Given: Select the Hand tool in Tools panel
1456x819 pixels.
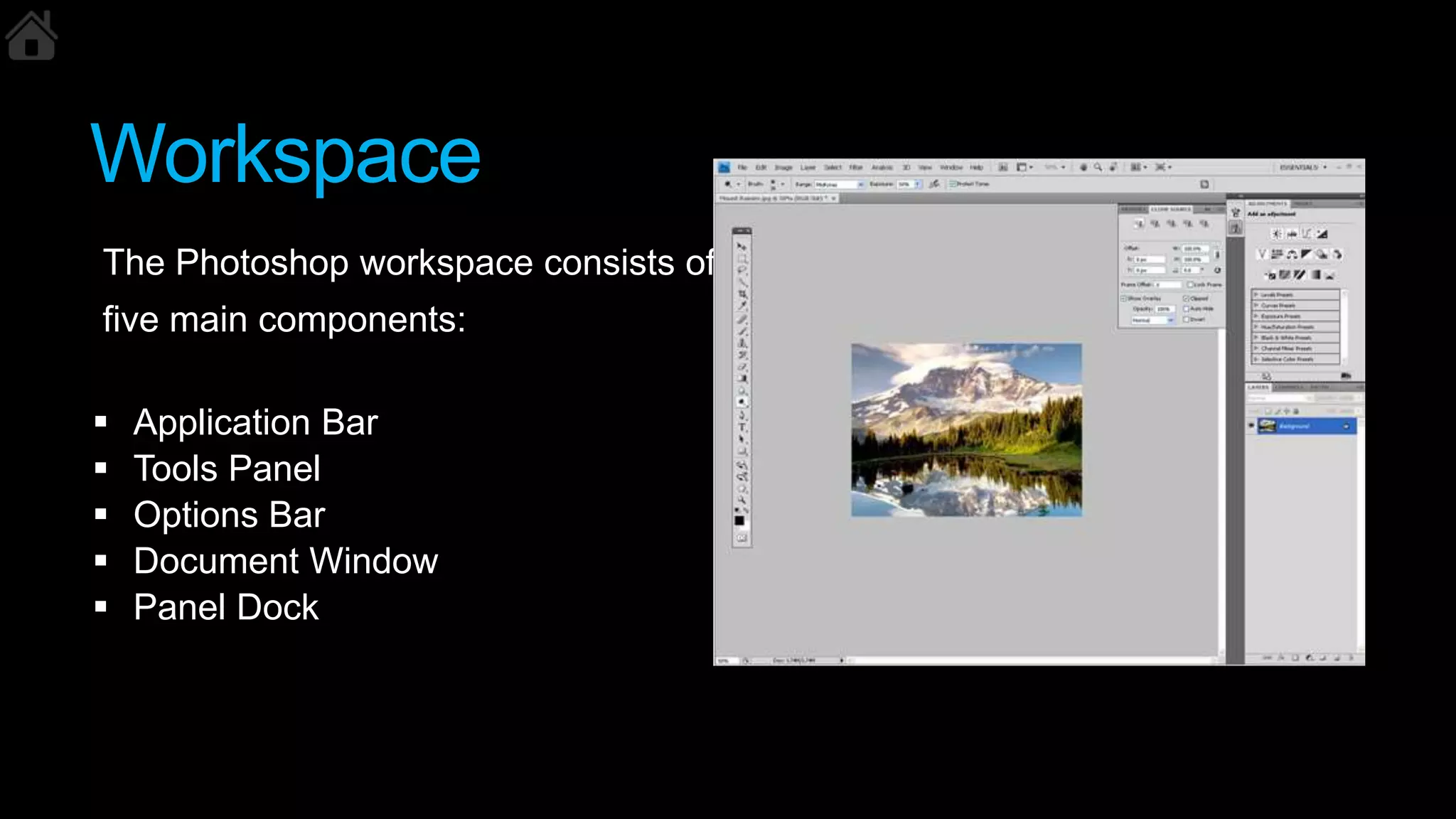Looking at the screenshot, I should [742, 489].
